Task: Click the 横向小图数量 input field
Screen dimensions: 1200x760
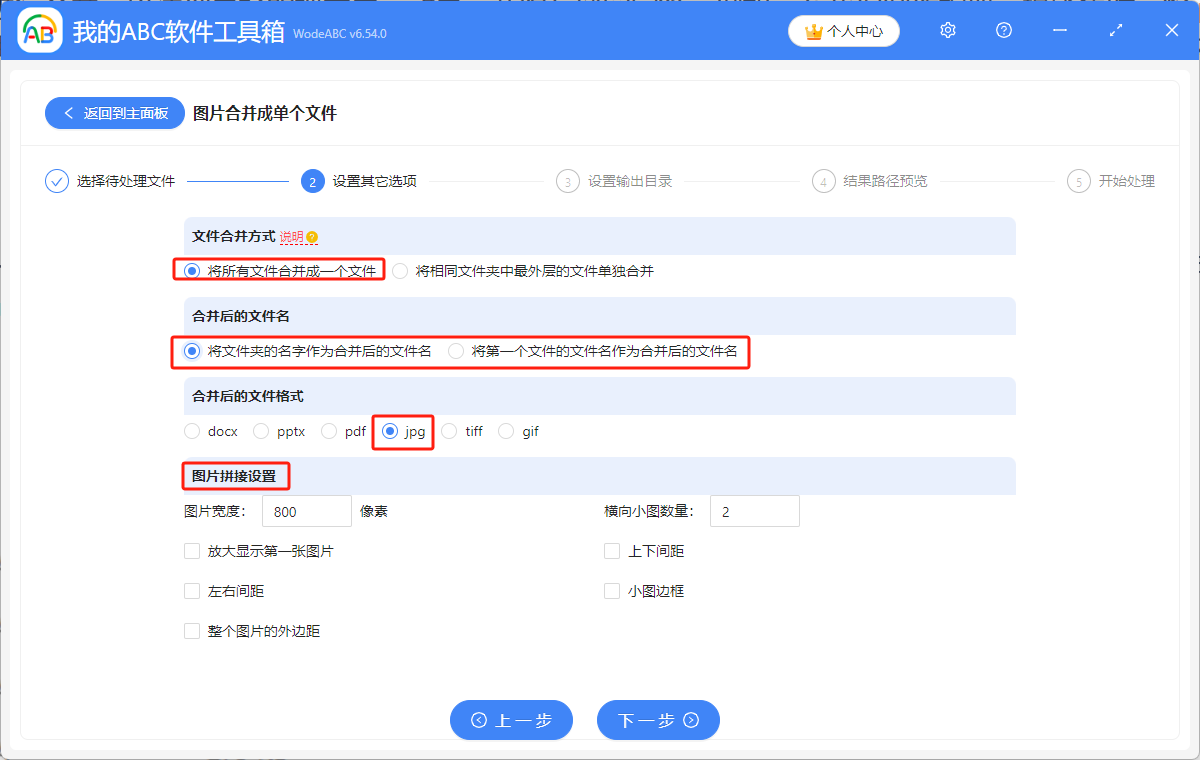Action: 754,511
